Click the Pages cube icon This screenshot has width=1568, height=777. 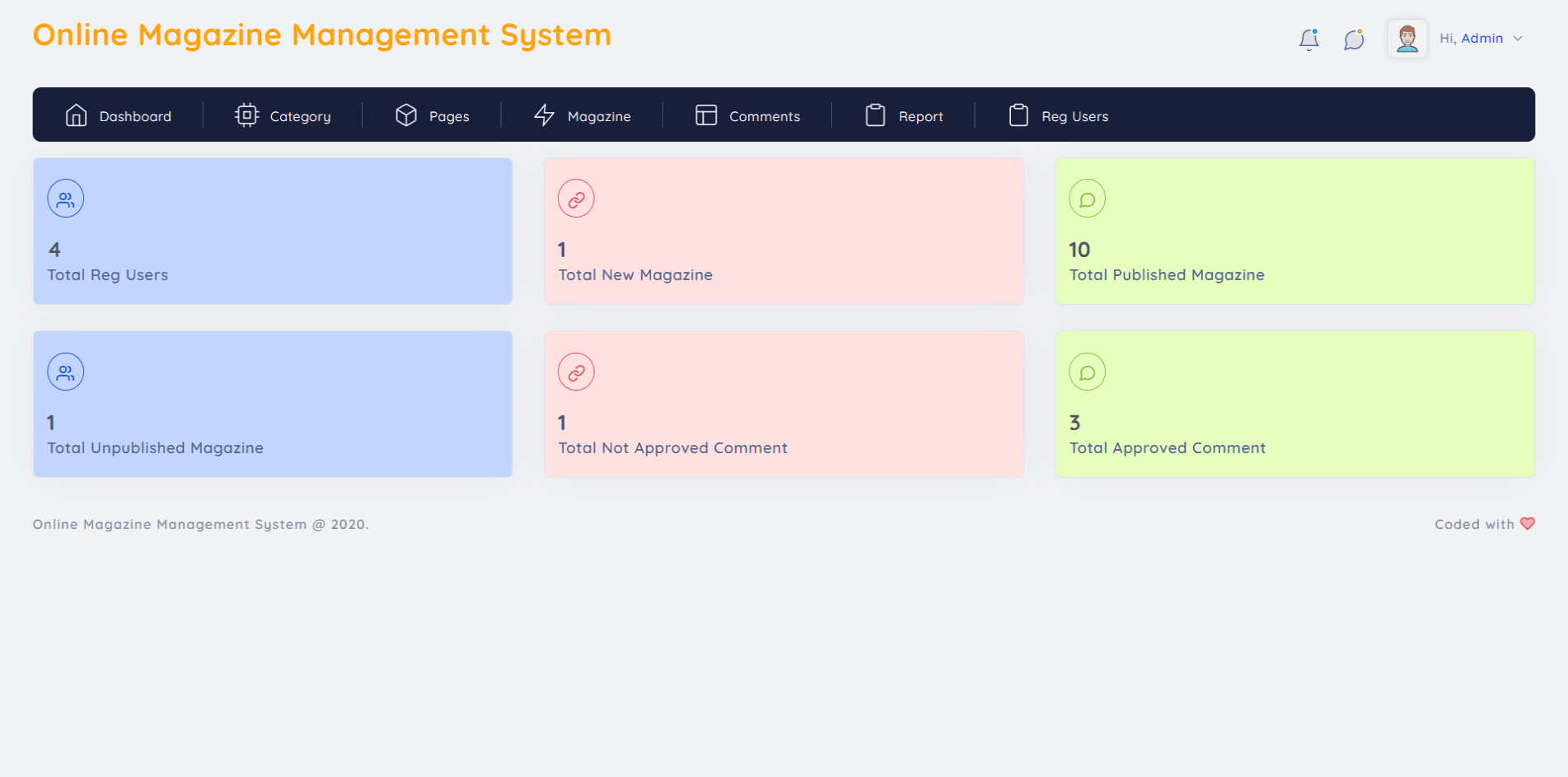[406, 115]
